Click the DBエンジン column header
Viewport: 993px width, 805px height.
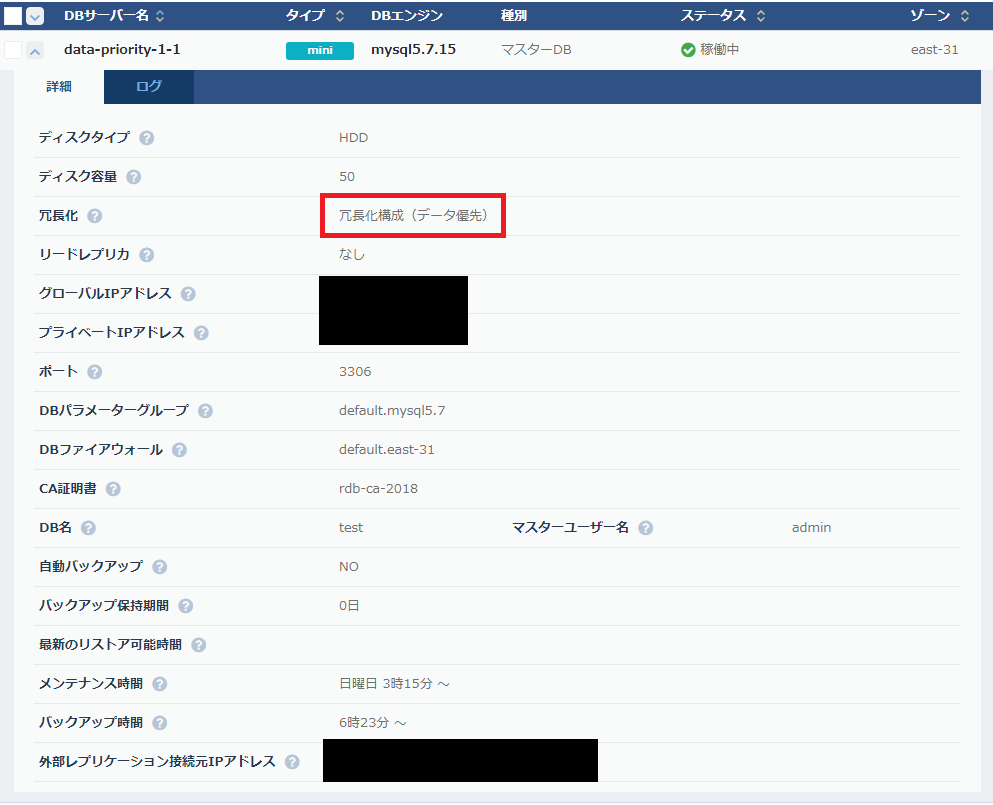(407, 16)
